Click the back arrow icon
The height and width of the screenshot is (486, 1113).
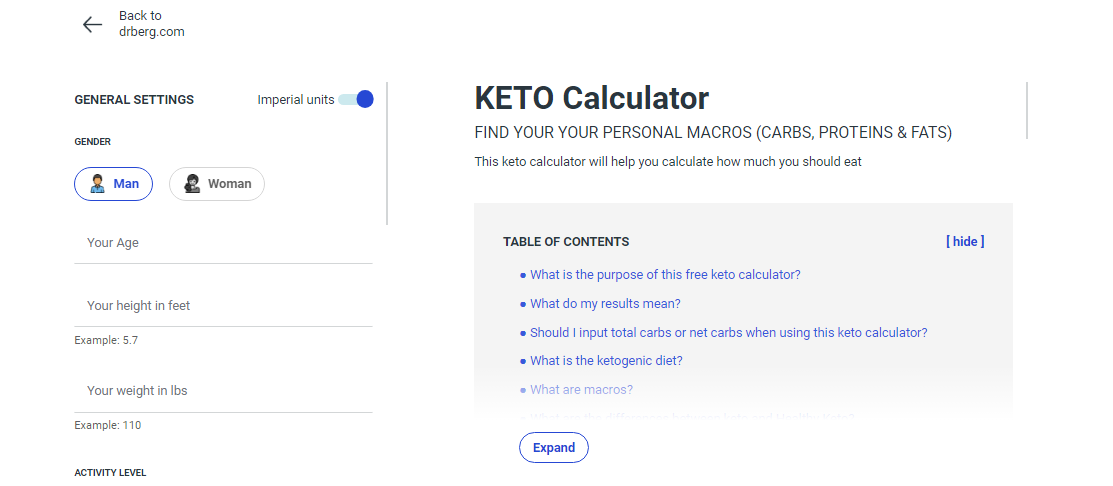[93, 25]
